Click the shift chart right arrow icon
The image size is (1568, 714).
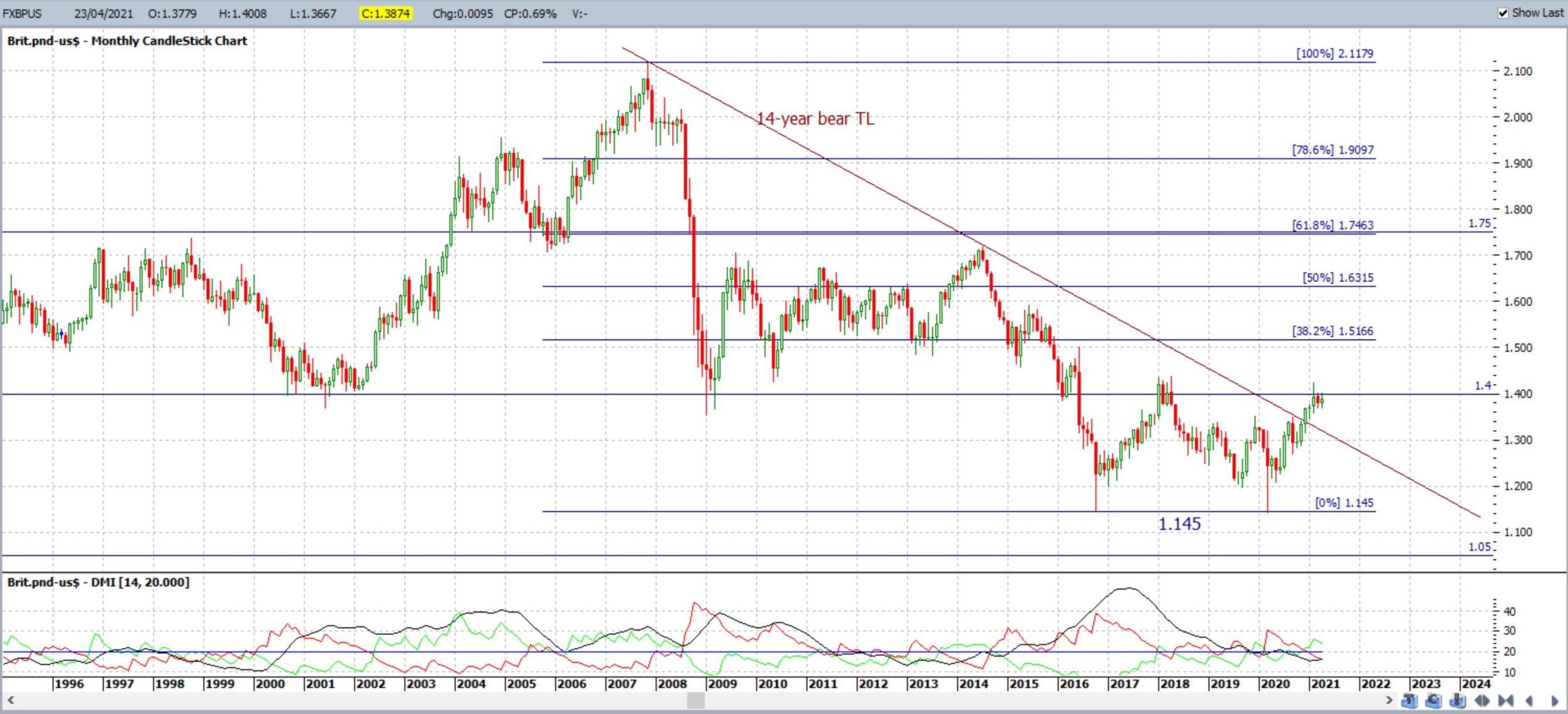pyautogui.click(x=1555, y=701)
